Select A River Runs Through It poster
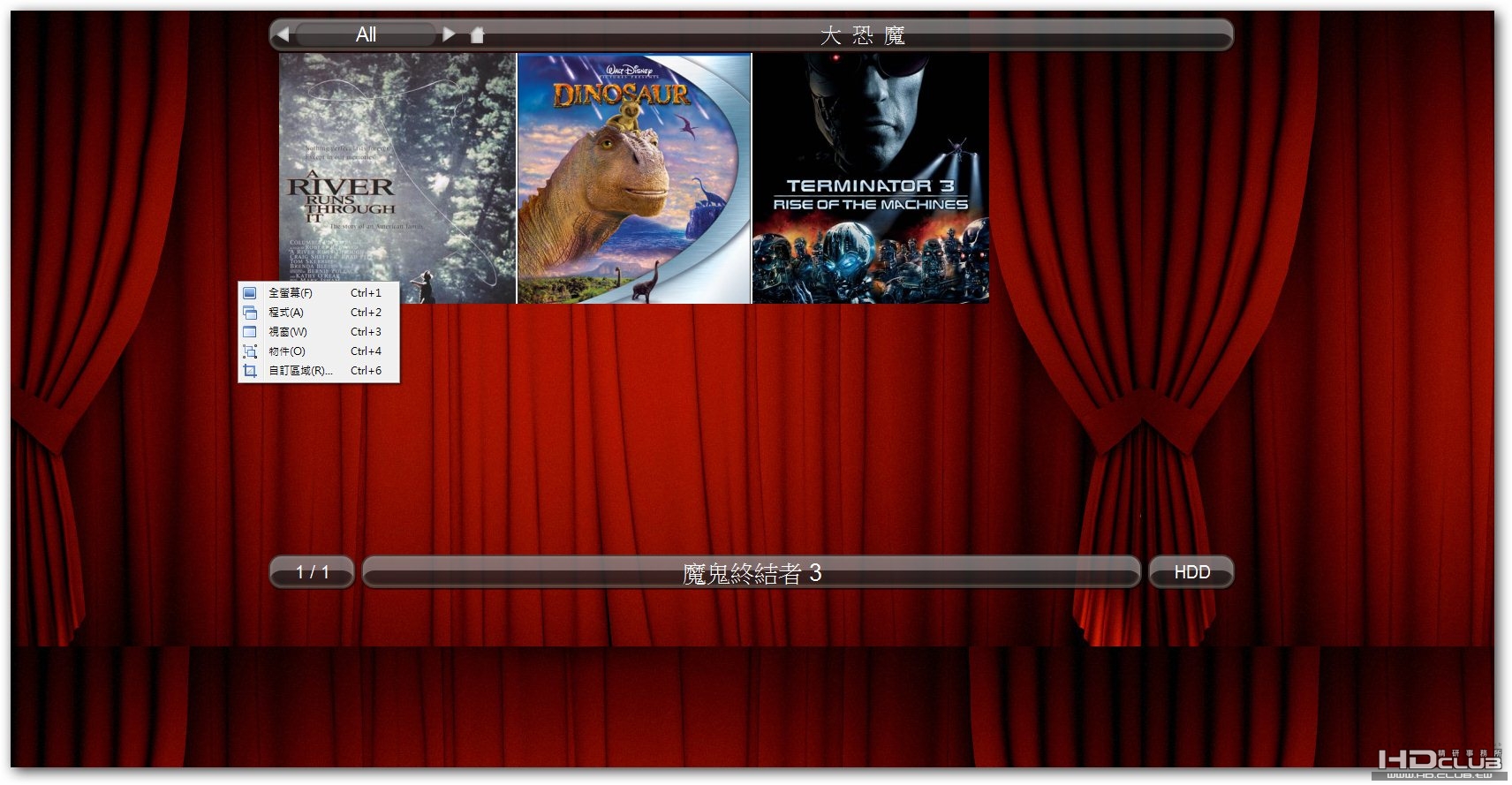Screen dimensions: 1512x785 [x=397, y=178]
